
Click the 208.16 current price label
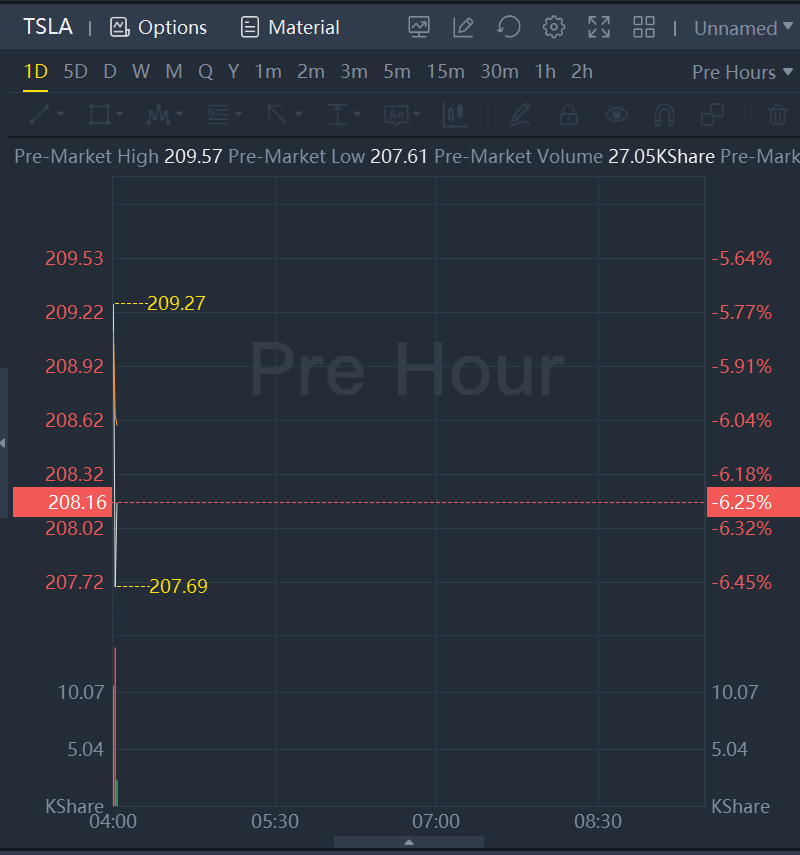pos(60,502)
